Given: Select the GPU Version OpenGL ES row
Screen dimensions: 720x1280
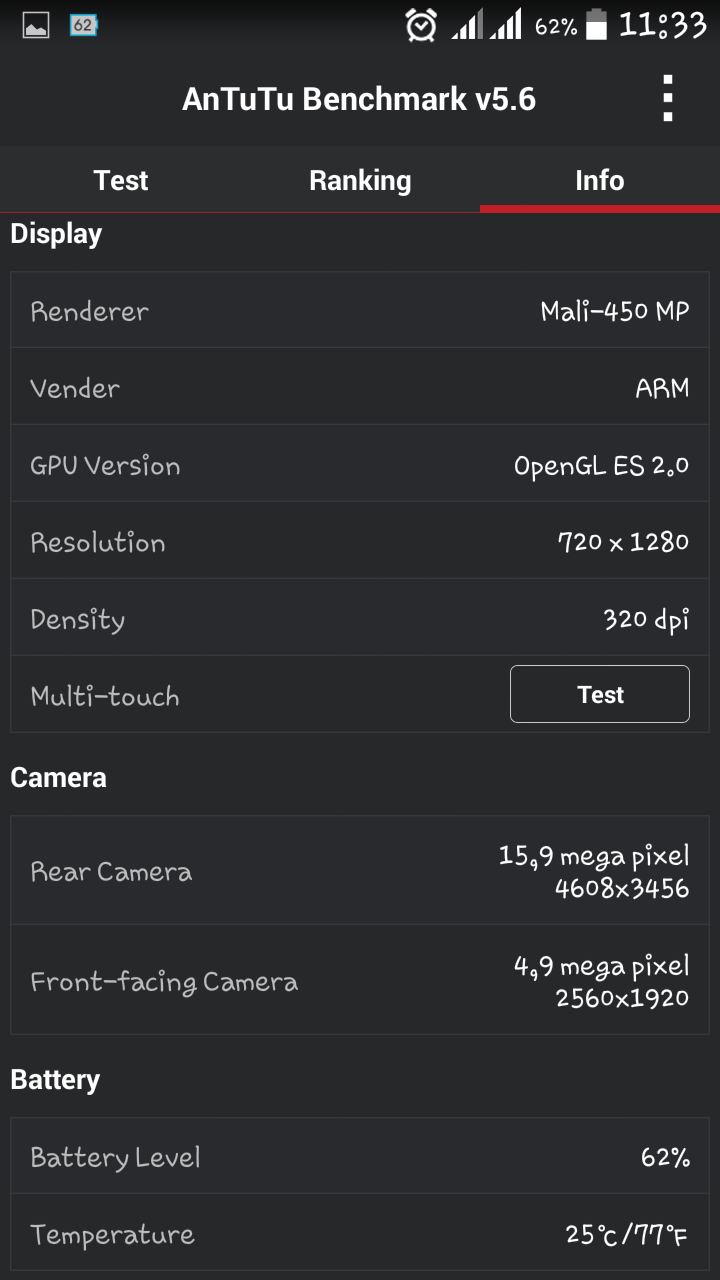Looking at the screenshot, I should coord(360,464).
